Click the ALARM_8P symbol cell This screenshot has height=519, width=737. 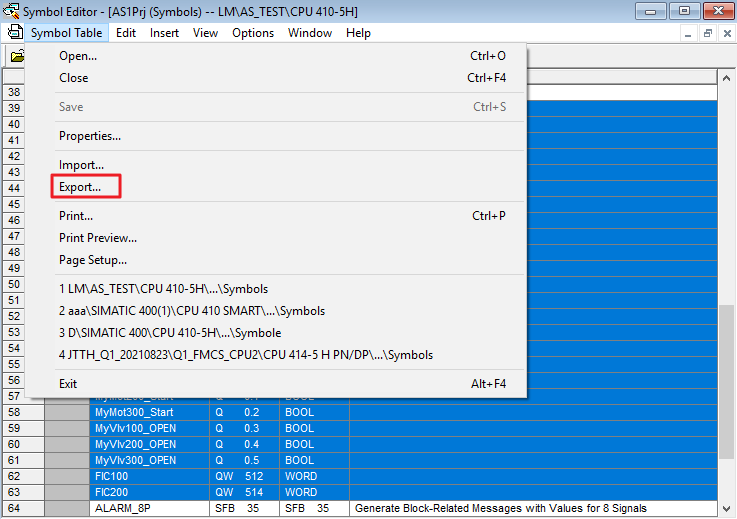pos(149,508)
